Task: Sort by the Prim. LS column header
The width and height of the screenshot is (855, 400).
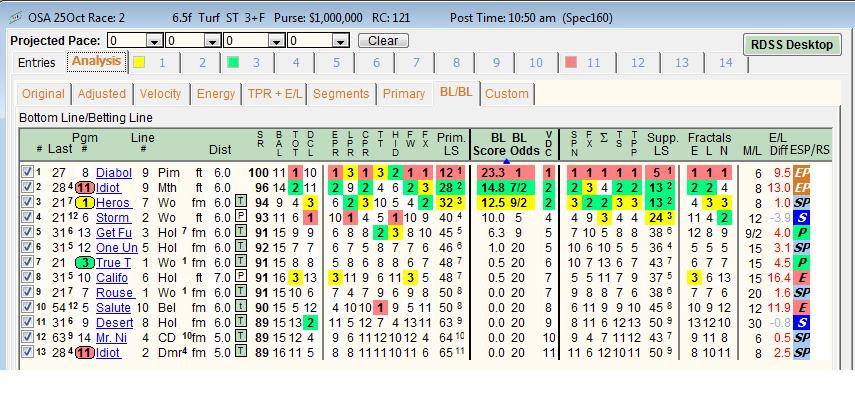Action: tap(451, 144)
